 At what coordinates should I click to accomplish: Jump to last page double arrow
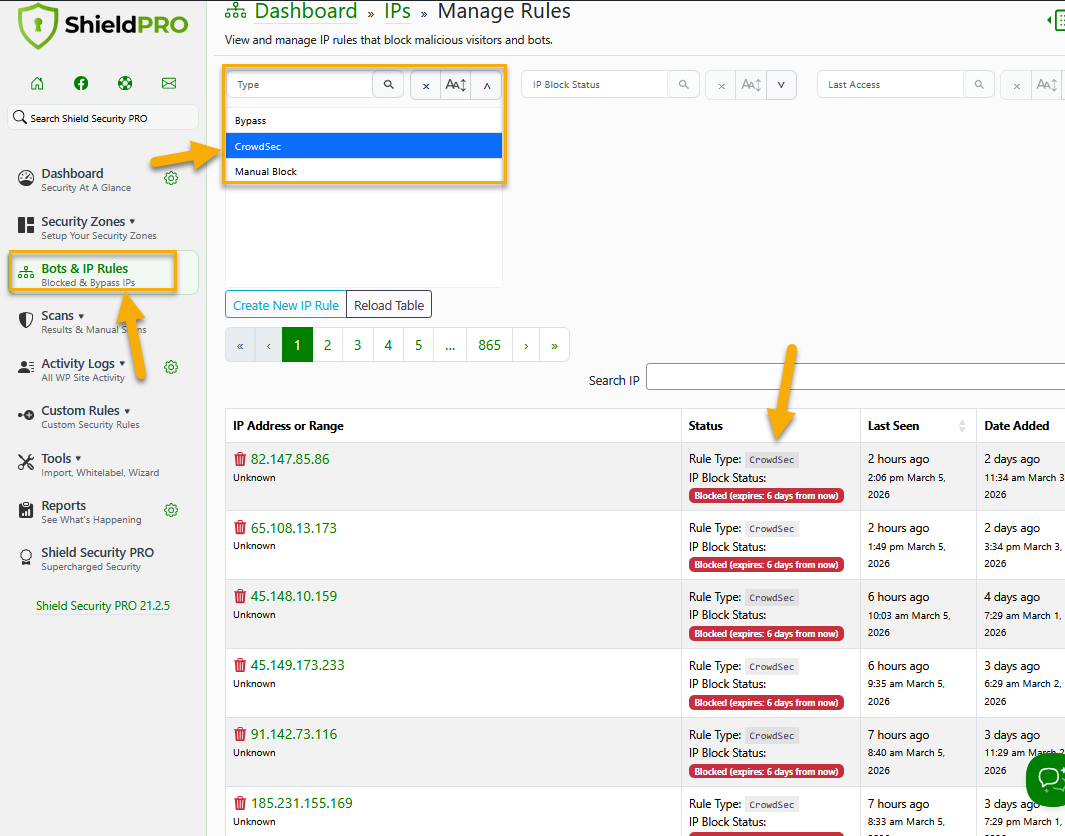[x=554, y=345]
